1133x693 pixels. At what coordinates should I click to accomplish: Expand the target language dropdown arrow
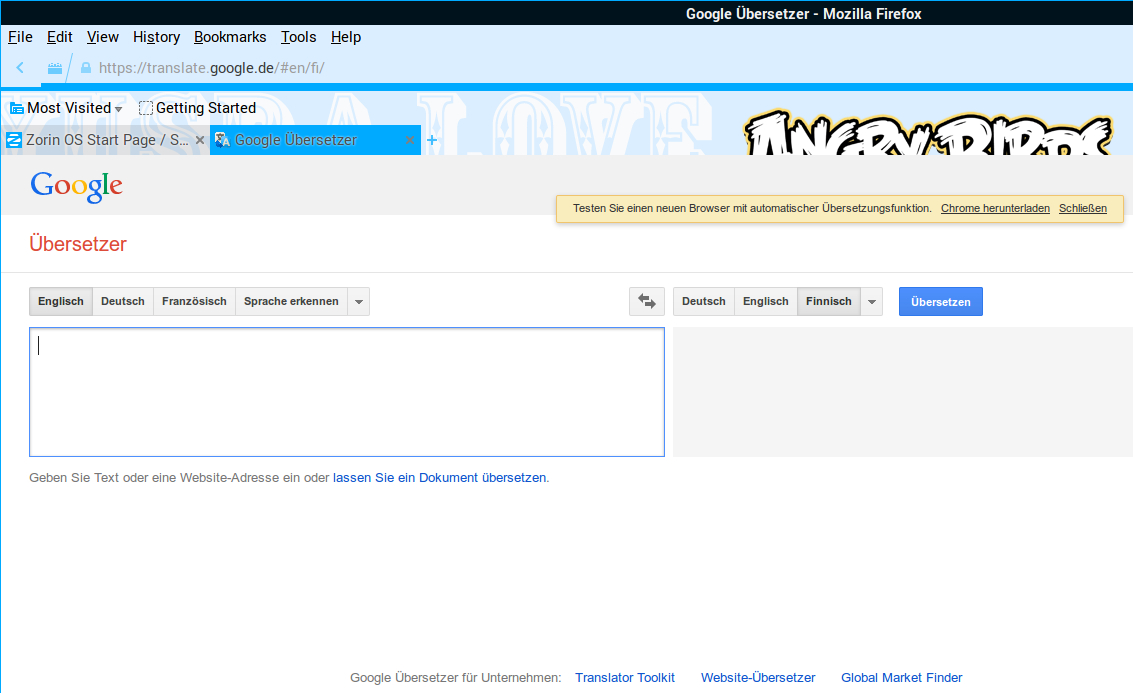coord(872,301)
